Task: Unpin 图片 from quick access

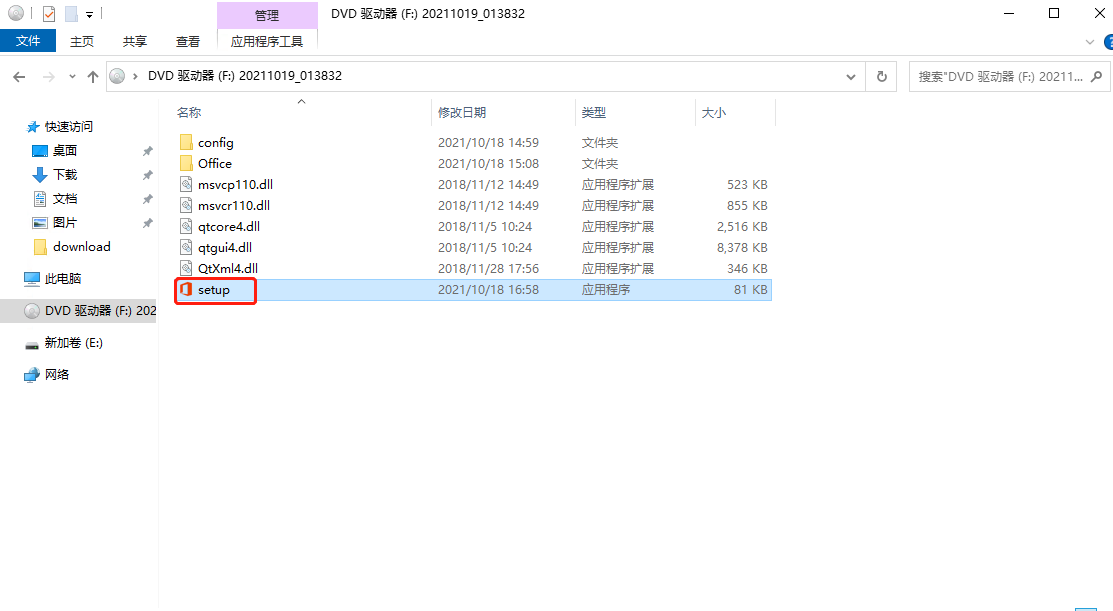Action: [147, 223]
